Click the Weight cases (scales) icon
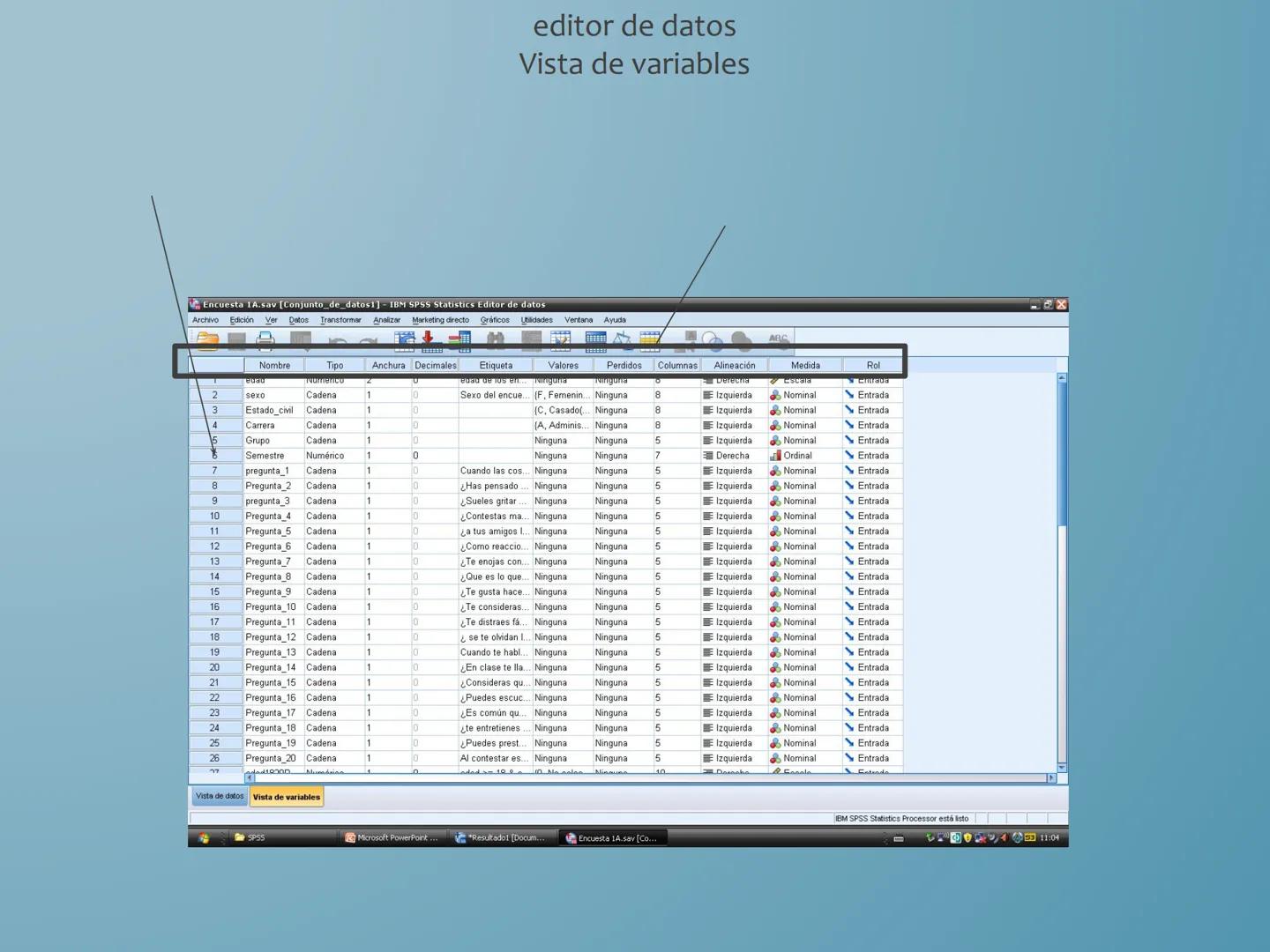The image size is (1270, 952). tap(624, 339)
